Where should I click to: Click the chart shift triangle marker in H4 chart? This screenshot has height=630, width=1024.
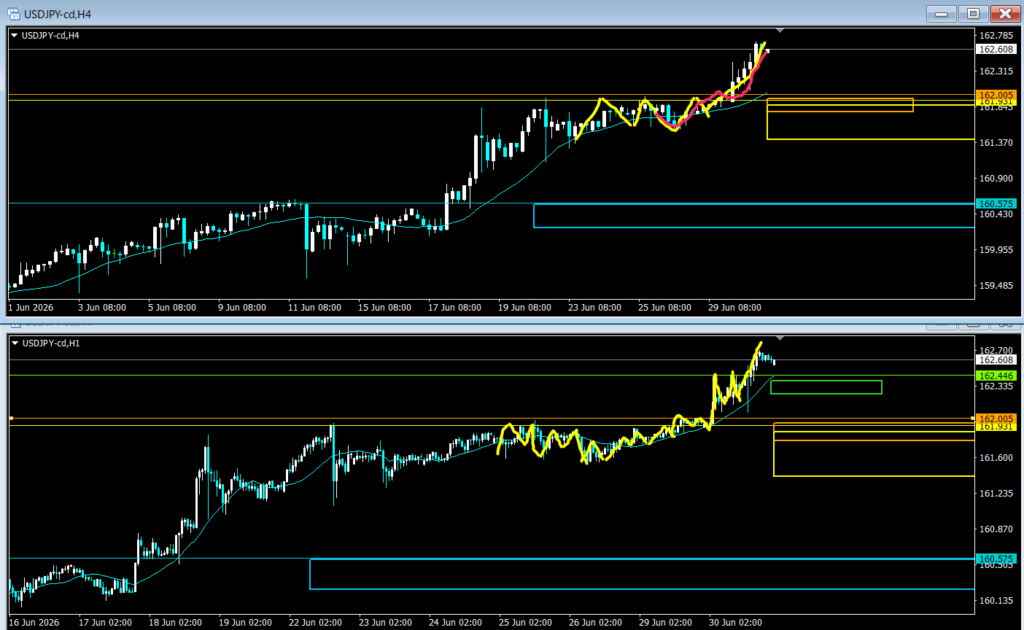pyautogui.click(x=780, y=30)
